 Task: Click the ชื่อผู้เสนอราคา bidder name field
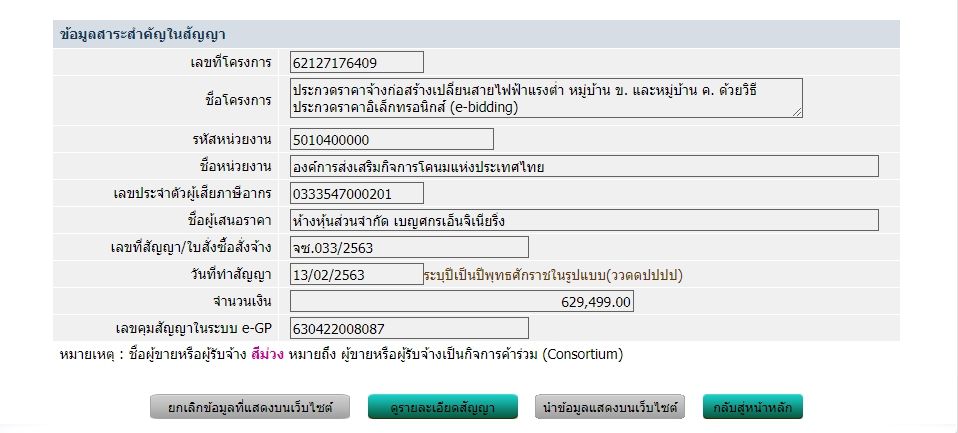(x=584, y=220)
